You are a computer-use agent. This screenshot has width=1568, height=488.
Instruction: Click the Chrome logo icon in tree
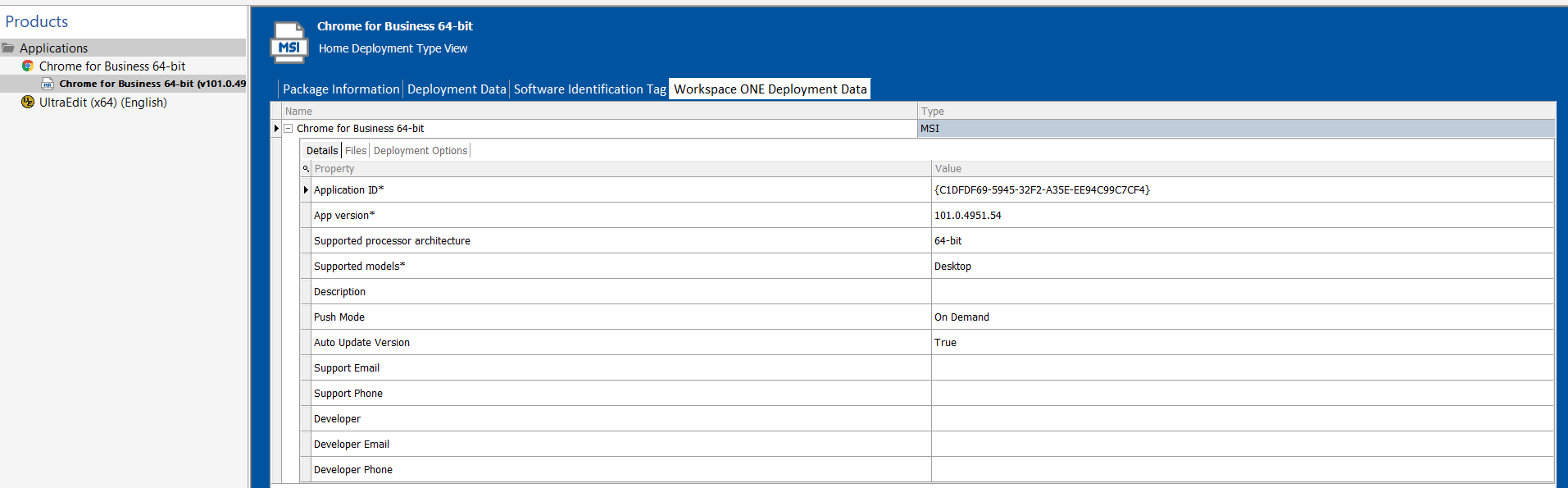[x=28, y=66]
